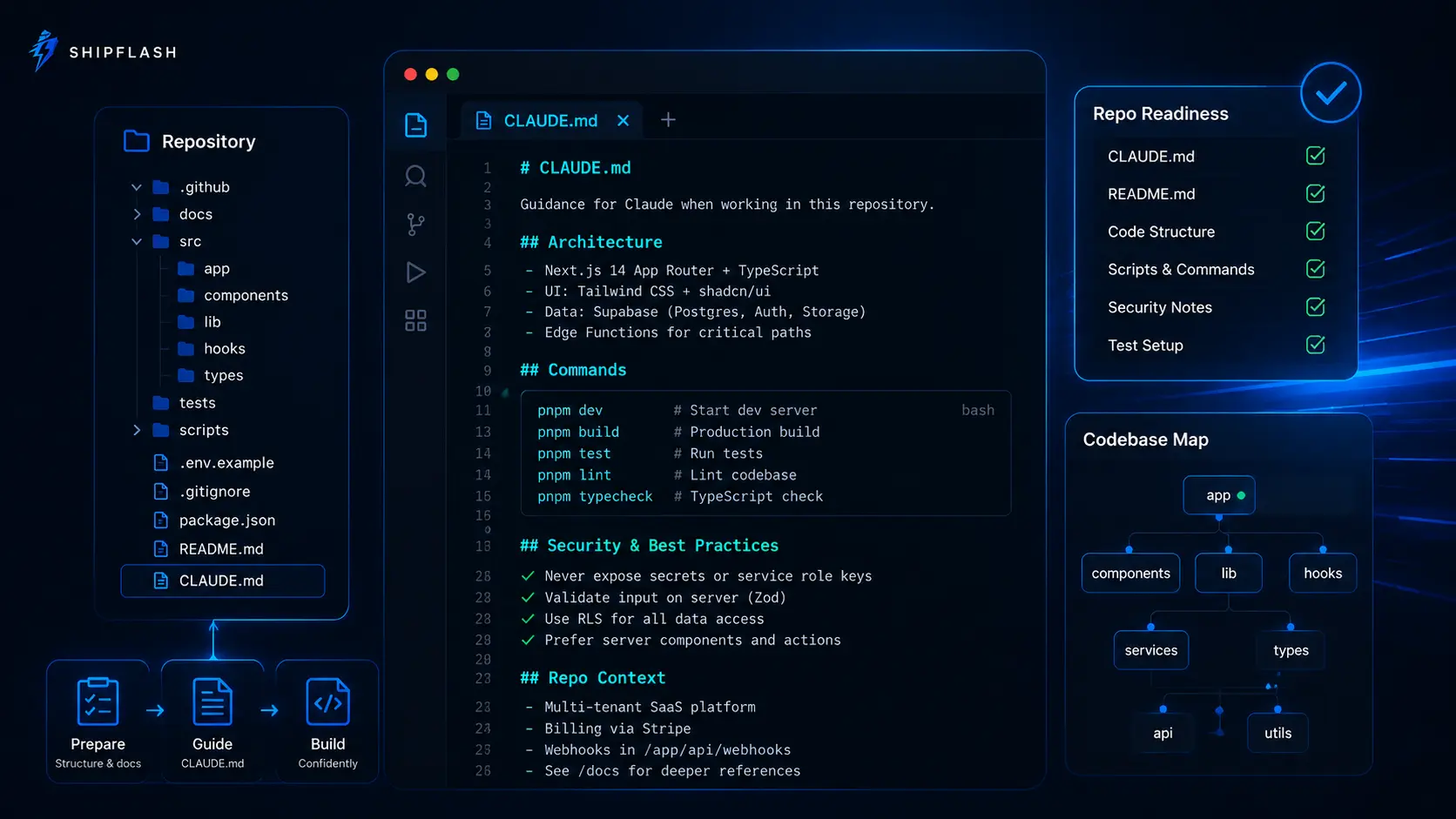Viewport: 1456px width, 819px height.
Task: Collapse the .github folder chevron
Action: coord(136,187)
